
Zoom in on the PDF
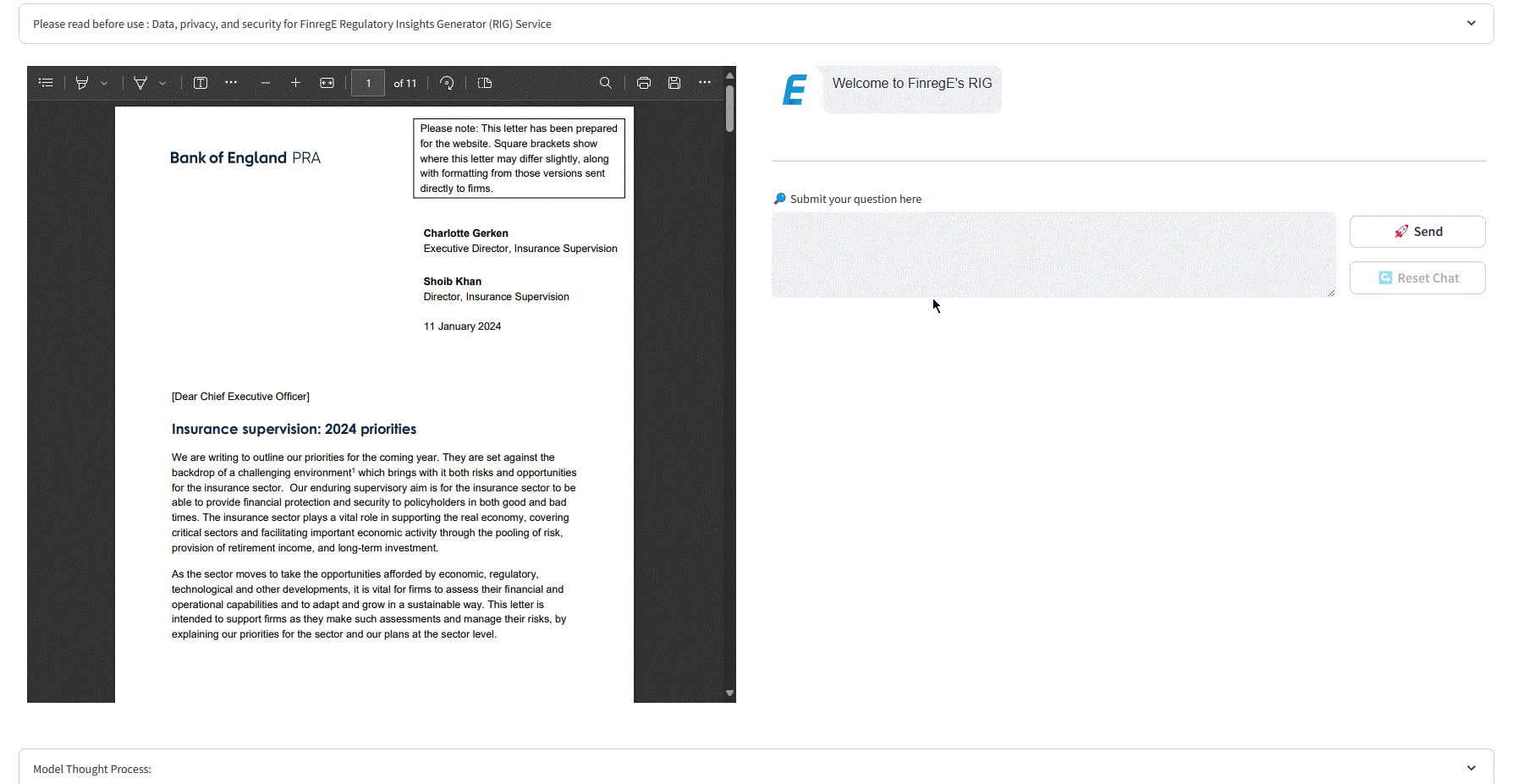[x=295, y=83]
